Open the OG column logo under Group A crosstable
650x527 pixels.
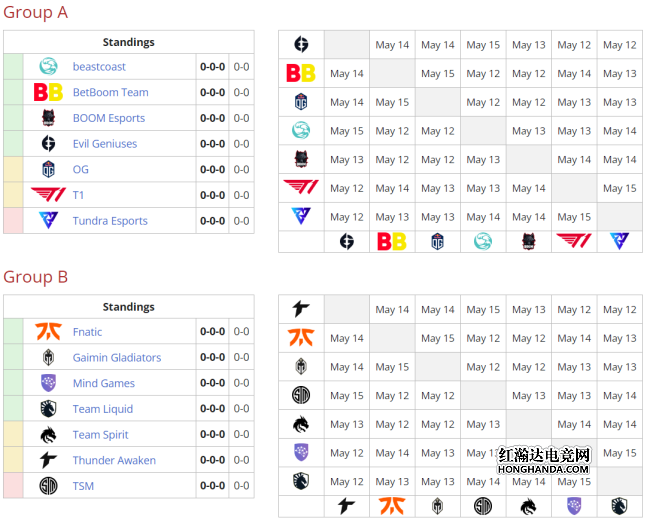[438, 241]
